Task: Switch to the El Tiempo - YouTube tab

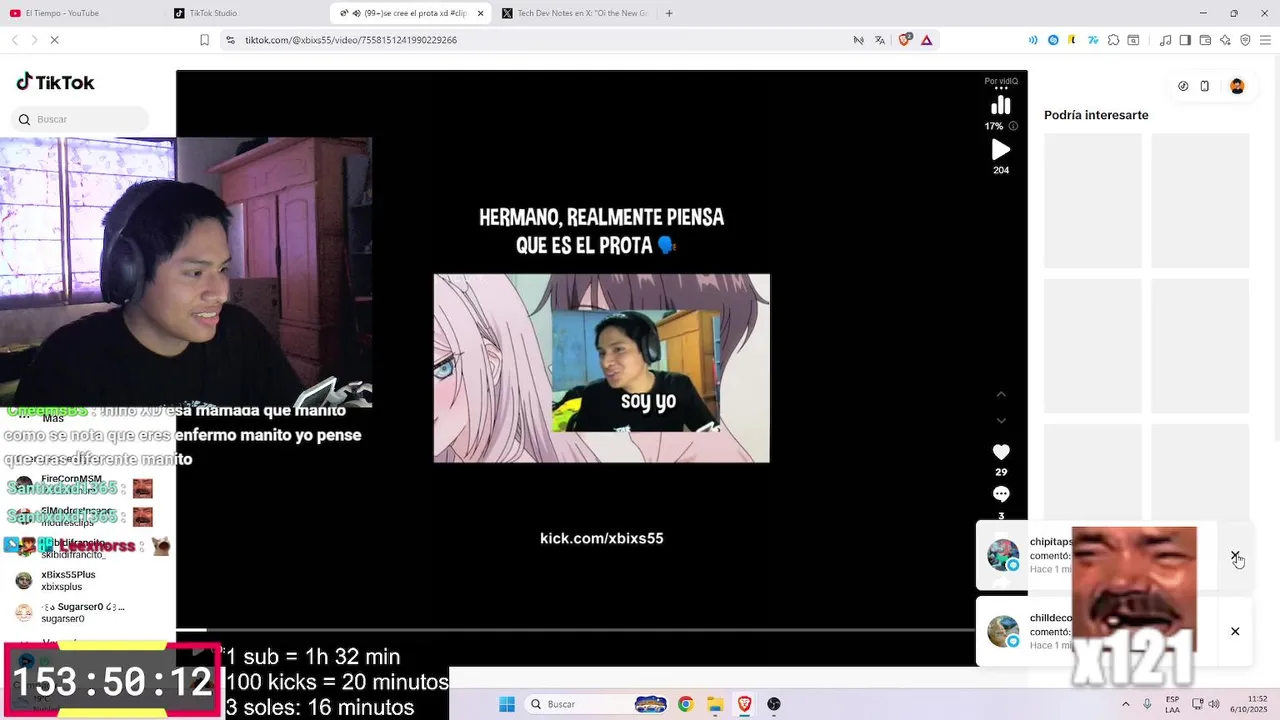Action: point(80,13)
